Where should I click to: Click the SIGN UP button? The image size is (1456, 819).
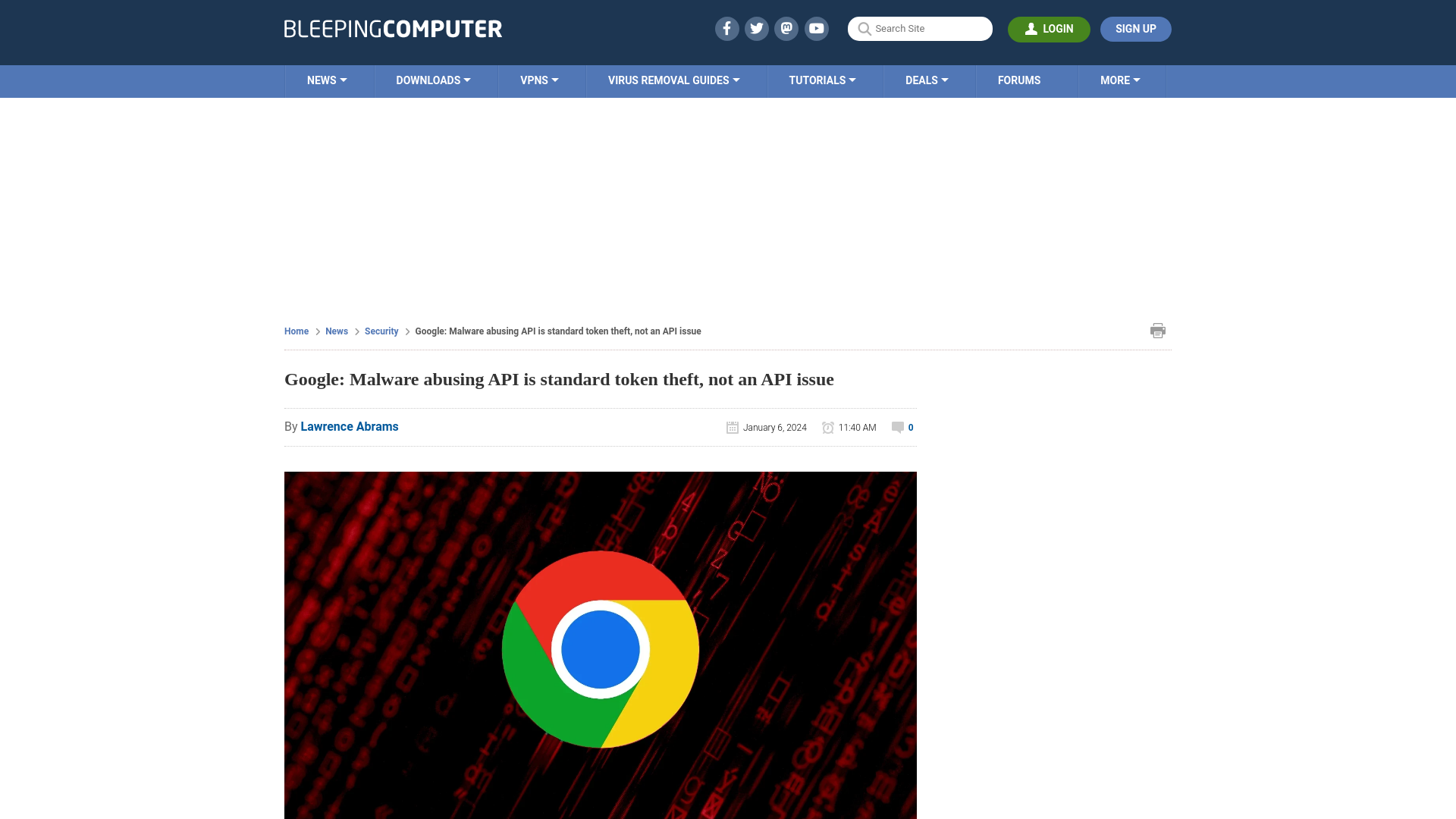click(x=1136, y=29)
